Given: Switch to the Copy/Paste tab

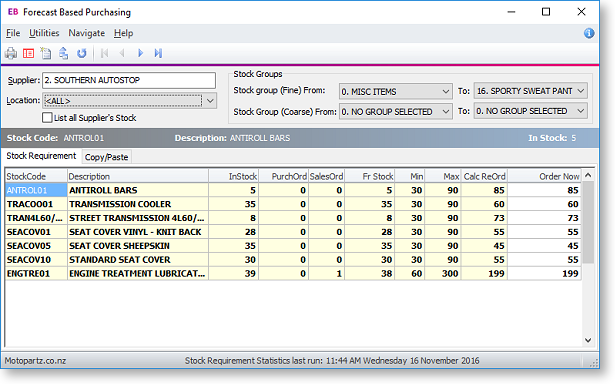Looking at the screenshot, I should [x=106, y=157].
